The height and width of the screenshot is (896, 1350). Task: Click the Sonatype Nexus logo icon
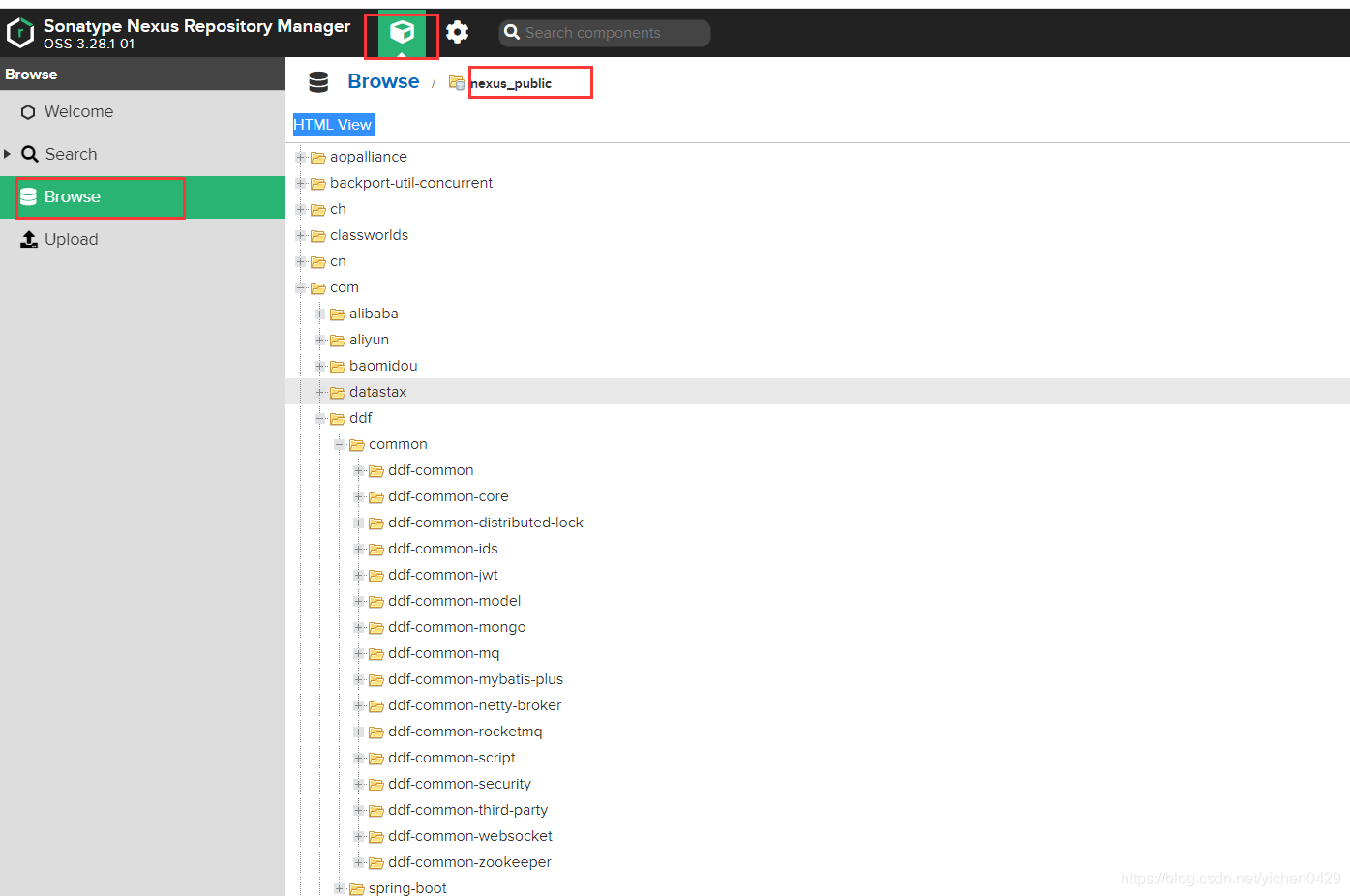click(x=20, y=33)
